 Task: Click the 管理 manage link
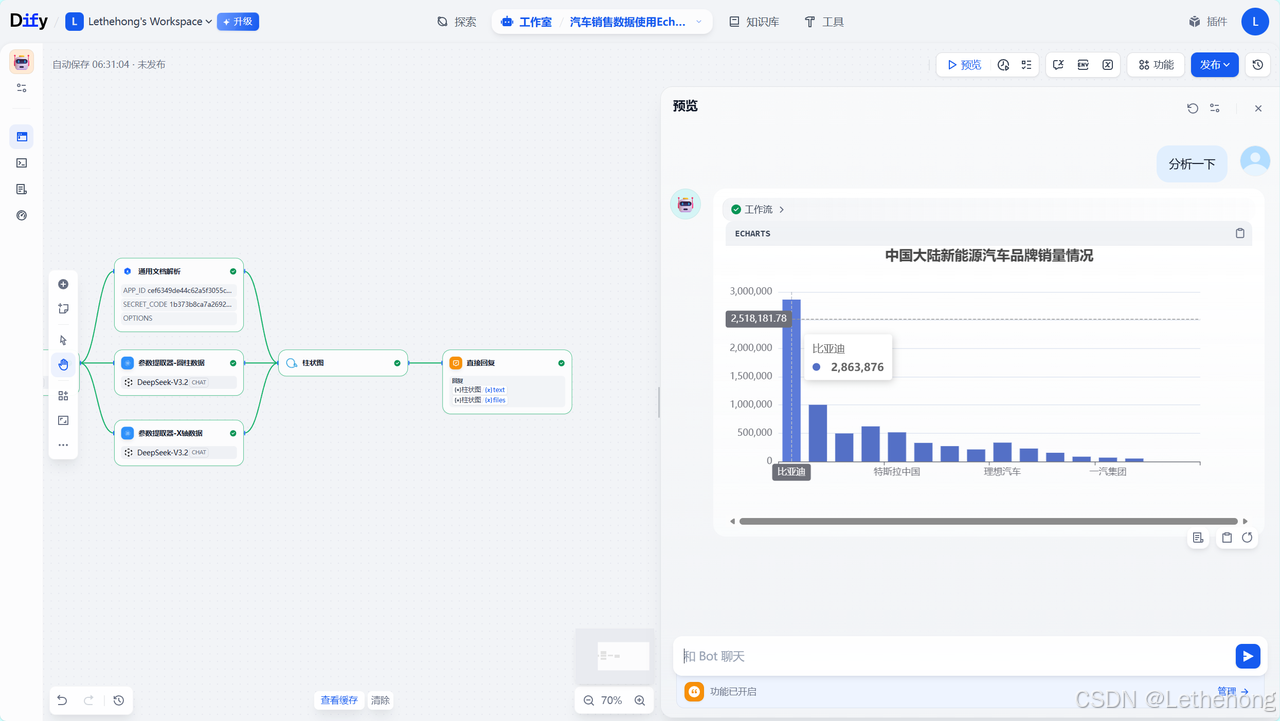pyautogui.click(x=1233, y=691)
